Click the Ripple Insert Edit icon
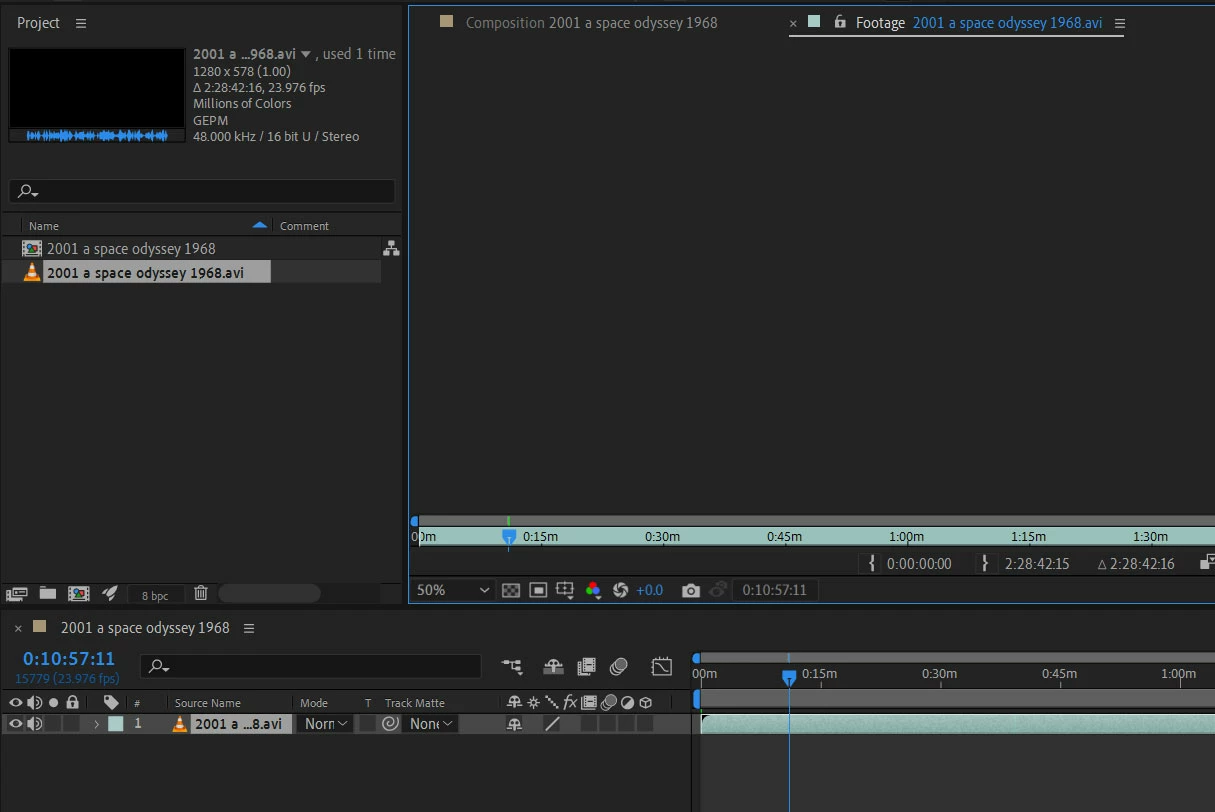This screenshot has height=812, width=1215. [1207, 561]
